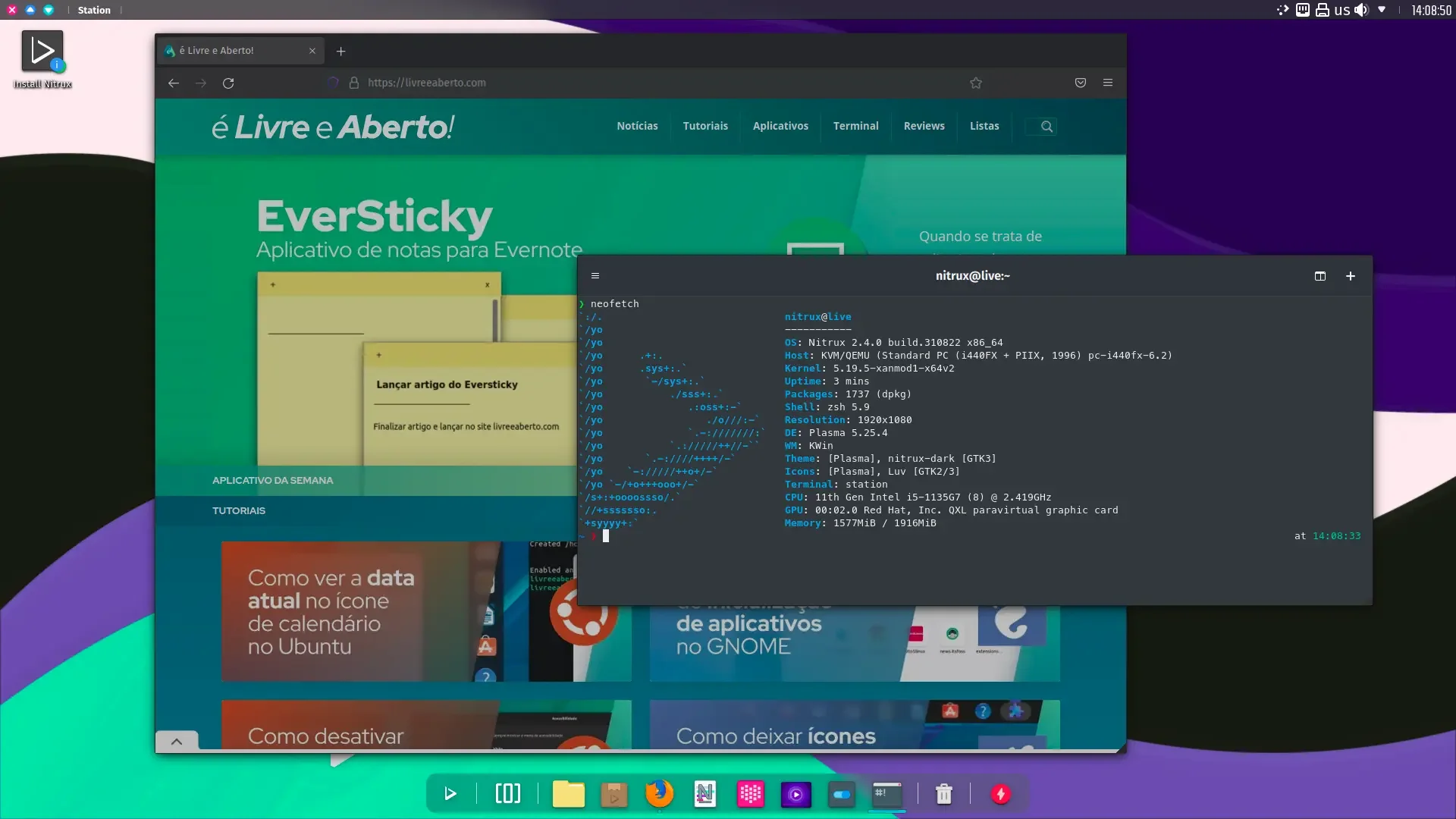Launch Firefox from the dock
Screen dimensions: 1456x819
pyautogui.click(x=659, y=793)
